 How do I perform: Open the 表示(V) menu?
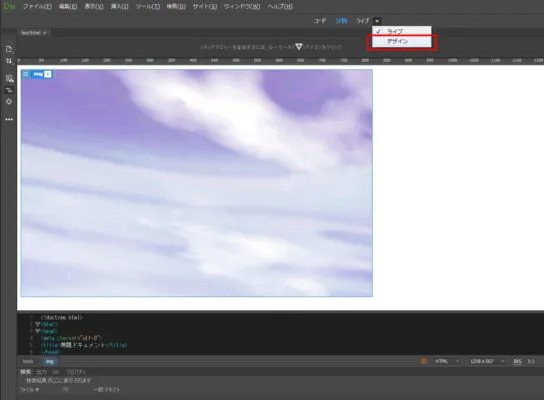click(94, 7)
